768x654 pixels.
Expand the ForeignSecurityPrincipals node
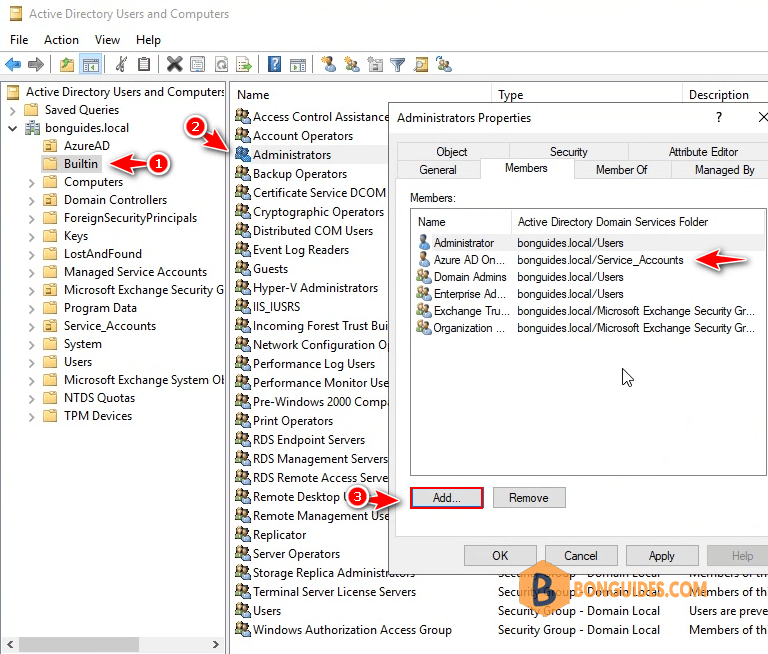tap(31, 219)
